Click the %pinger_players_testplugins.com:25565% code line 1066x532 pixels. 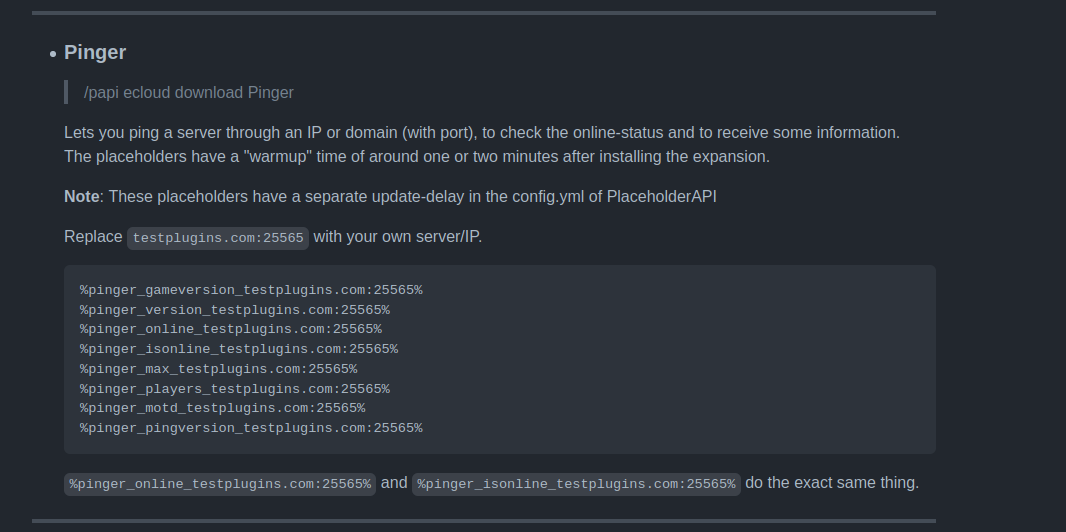(x=235, y=389)
